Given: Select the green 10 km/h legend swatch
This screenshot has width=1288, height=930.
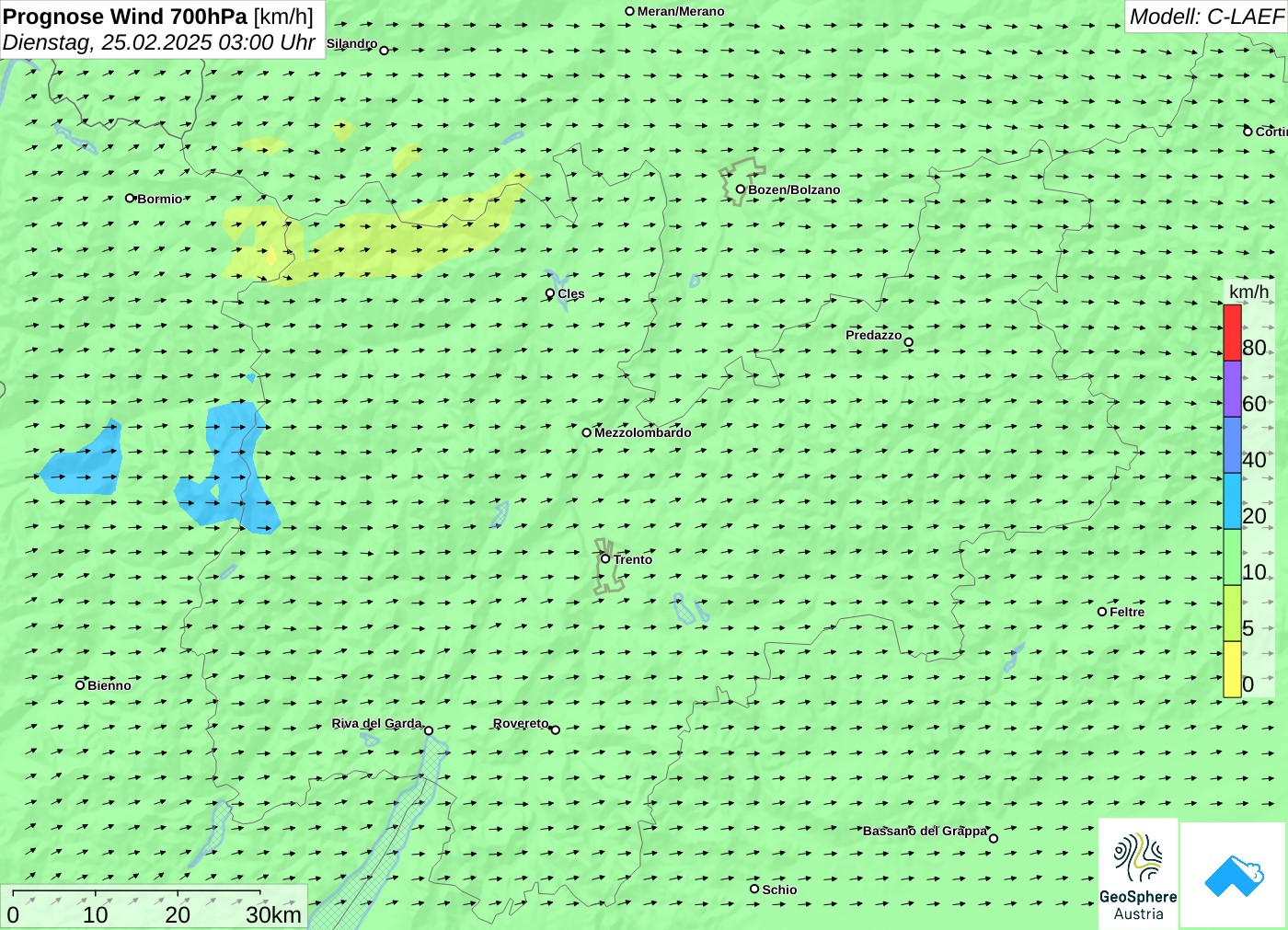Looking at the screenshot, I should click(1232, 557).
